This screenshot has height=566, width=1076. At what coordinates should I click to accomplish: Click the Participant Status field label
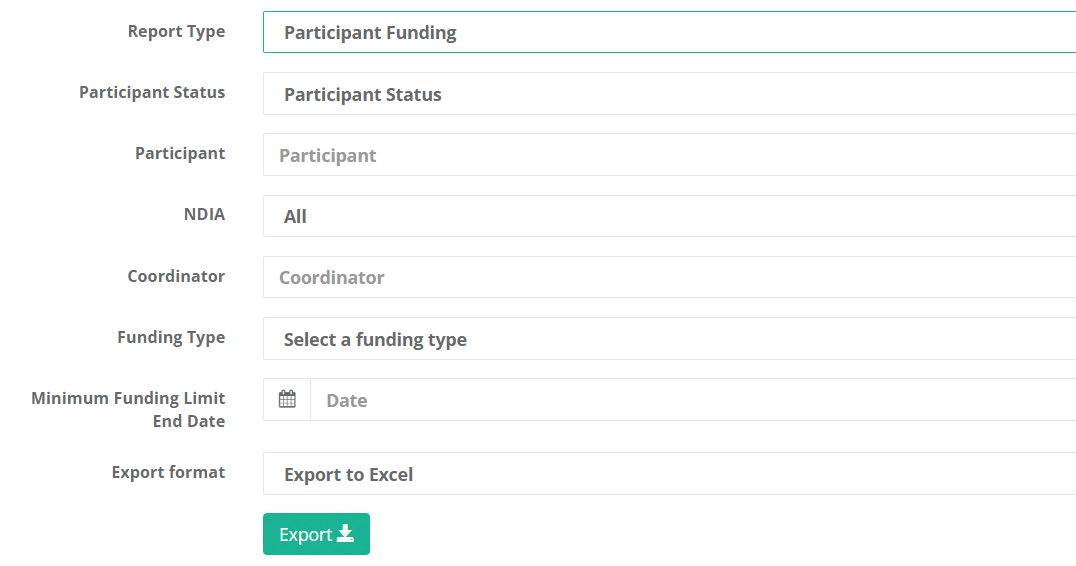(152, 92)
